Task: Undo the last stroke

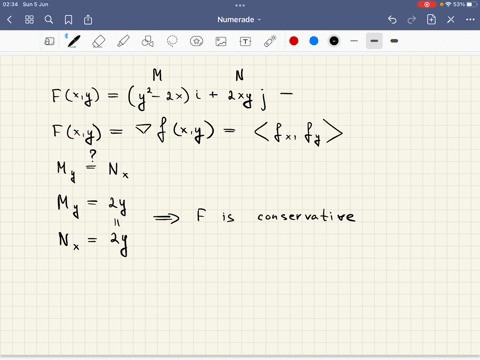Action: pyautogui.click(x=392, y=20)
